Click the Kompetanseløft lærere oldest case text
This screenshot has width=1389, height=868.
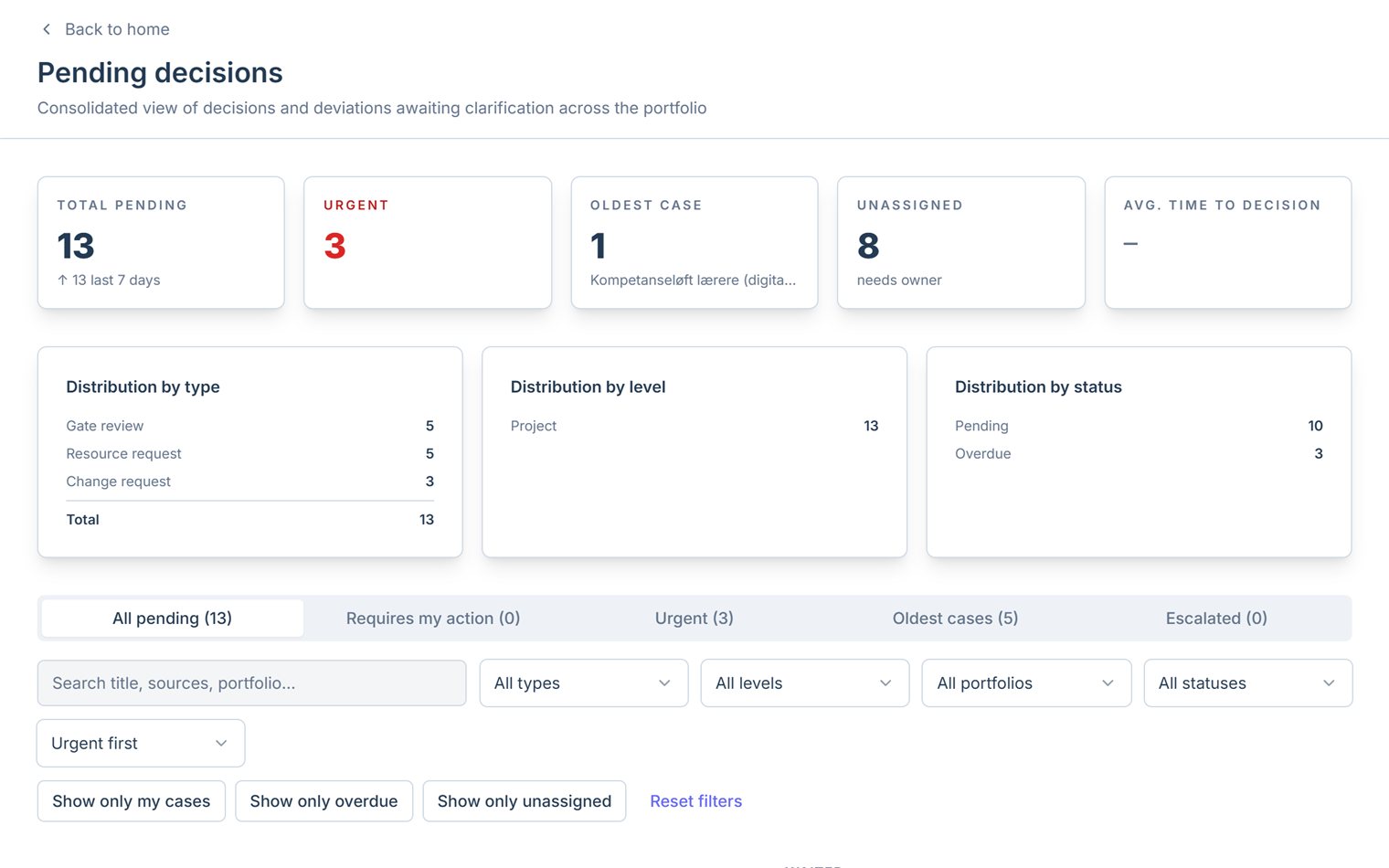[x=693, y=281]
